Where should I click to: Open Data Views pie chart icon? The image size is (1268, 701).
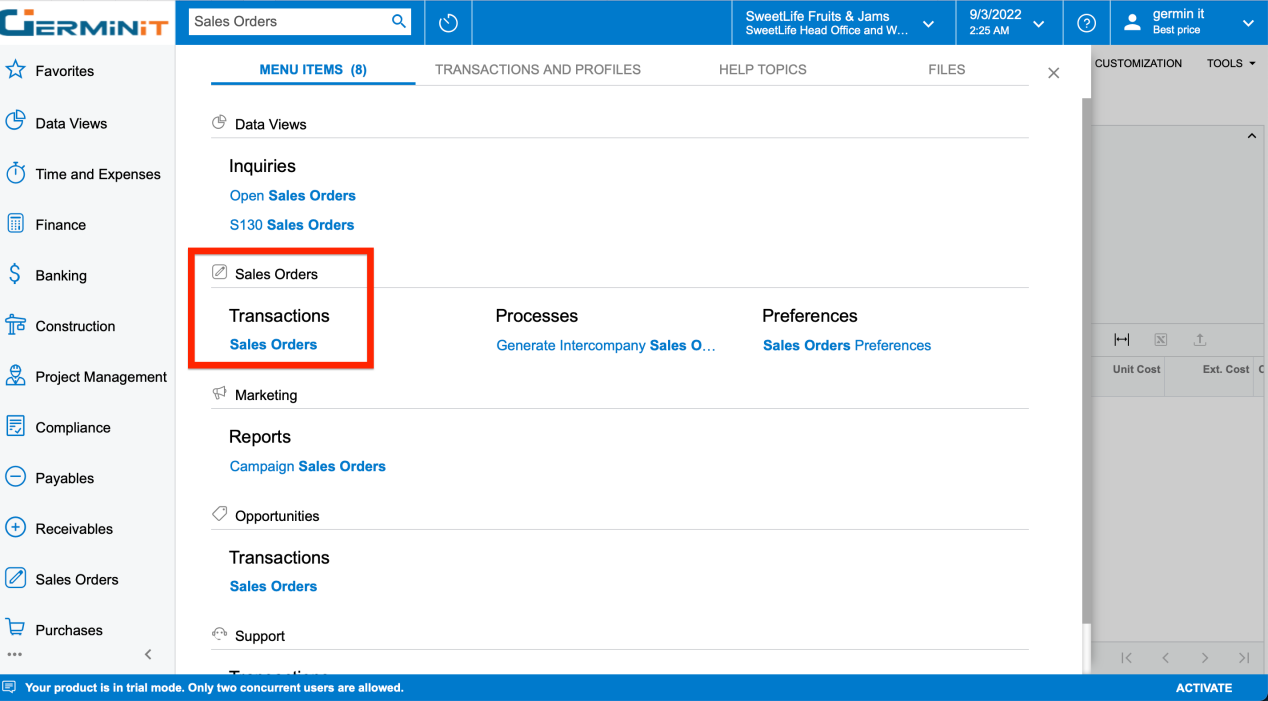pos(15,122)
